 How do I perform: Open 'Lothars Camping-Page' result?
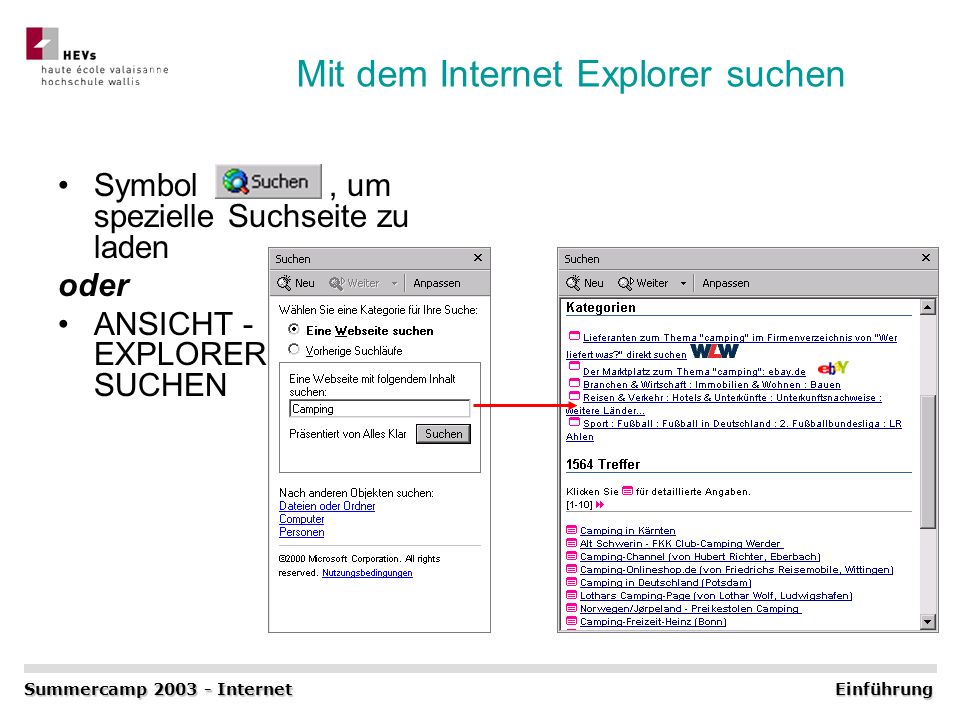pyautogui.click(x=716, y=596)
